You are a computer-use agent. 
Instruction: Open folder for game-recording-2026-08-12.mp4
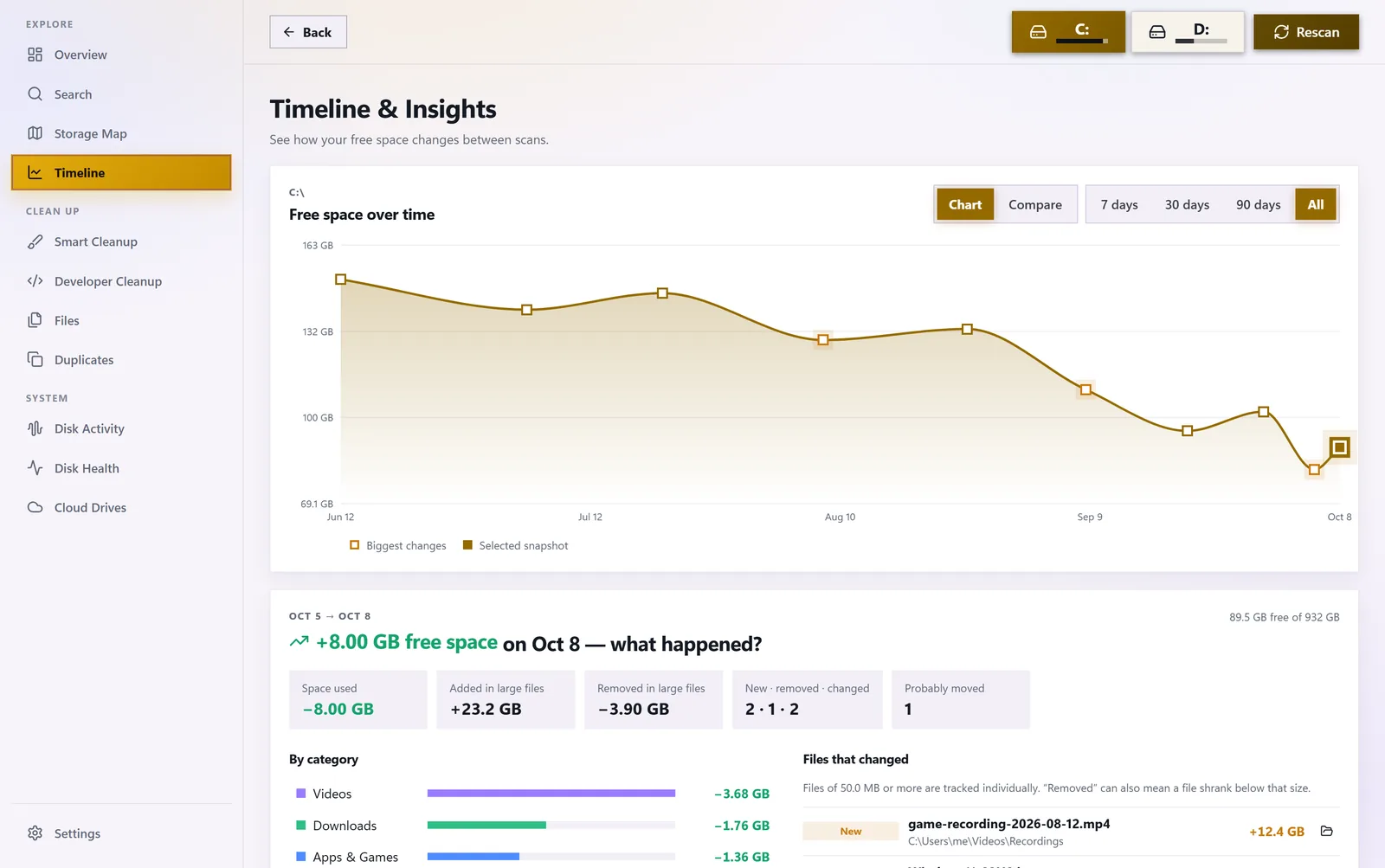(x=1326, y=831)
